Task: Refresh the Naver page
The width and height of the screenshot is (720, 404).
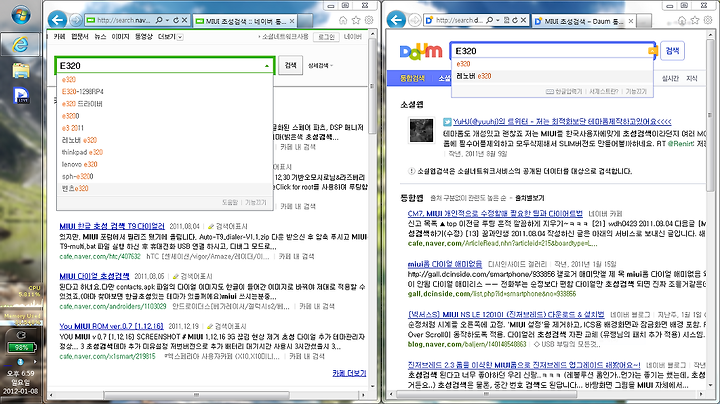Action: (x=176, y=20)
